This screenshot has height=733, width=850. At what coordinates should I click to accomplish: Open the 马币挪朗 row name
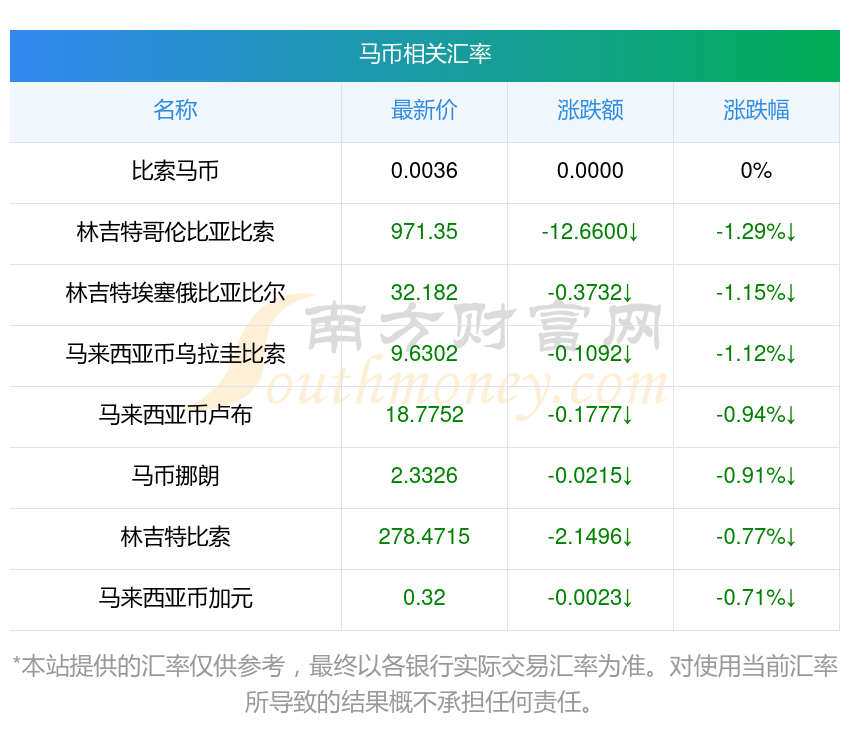[175, 476]
